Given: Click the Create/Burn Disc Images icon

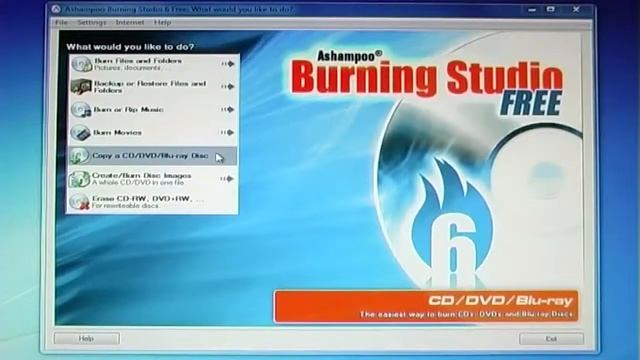Looking at the screenshot, I should click(79, 179).
